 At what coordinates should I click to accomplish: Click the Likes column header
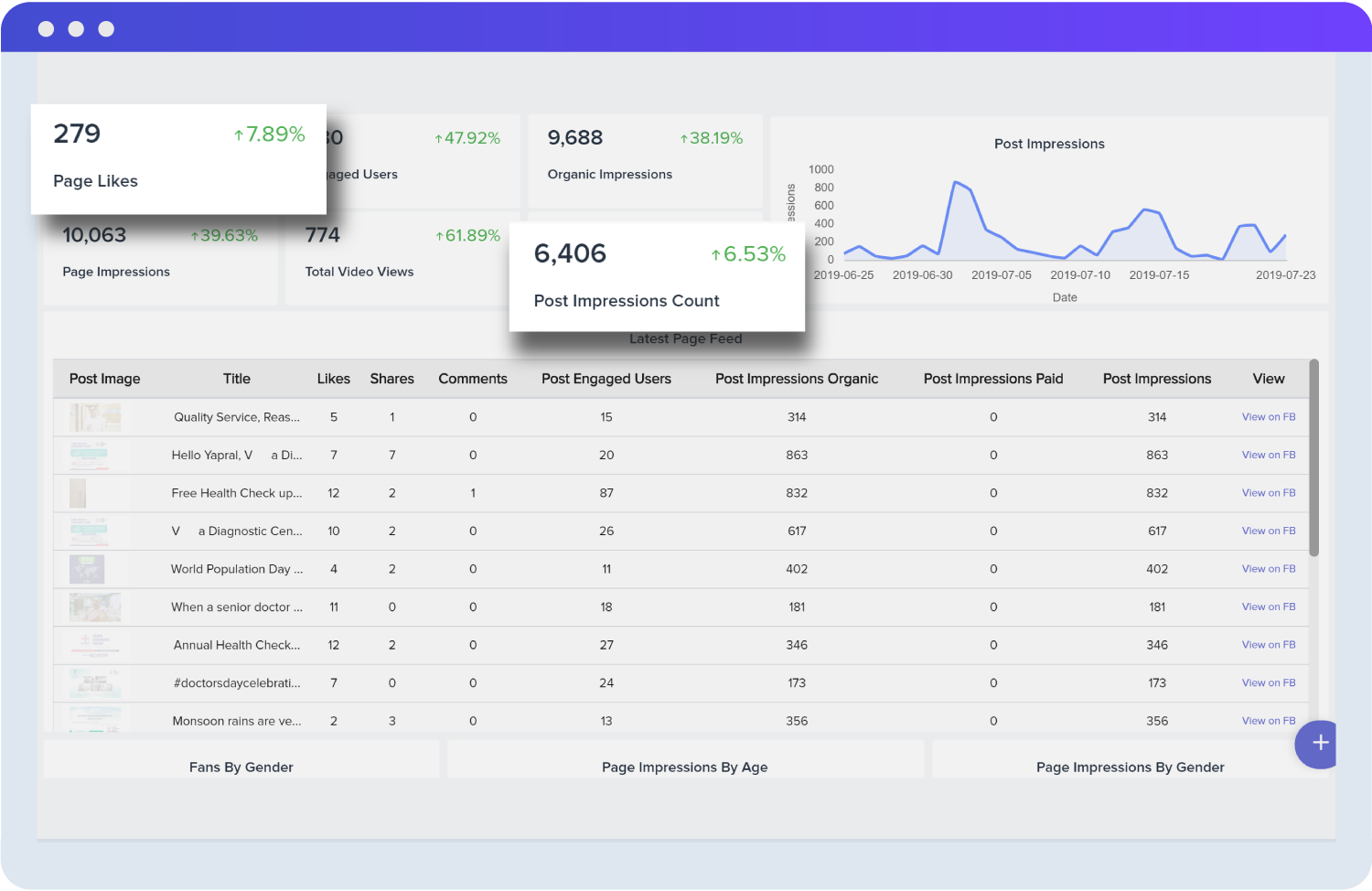334,379
